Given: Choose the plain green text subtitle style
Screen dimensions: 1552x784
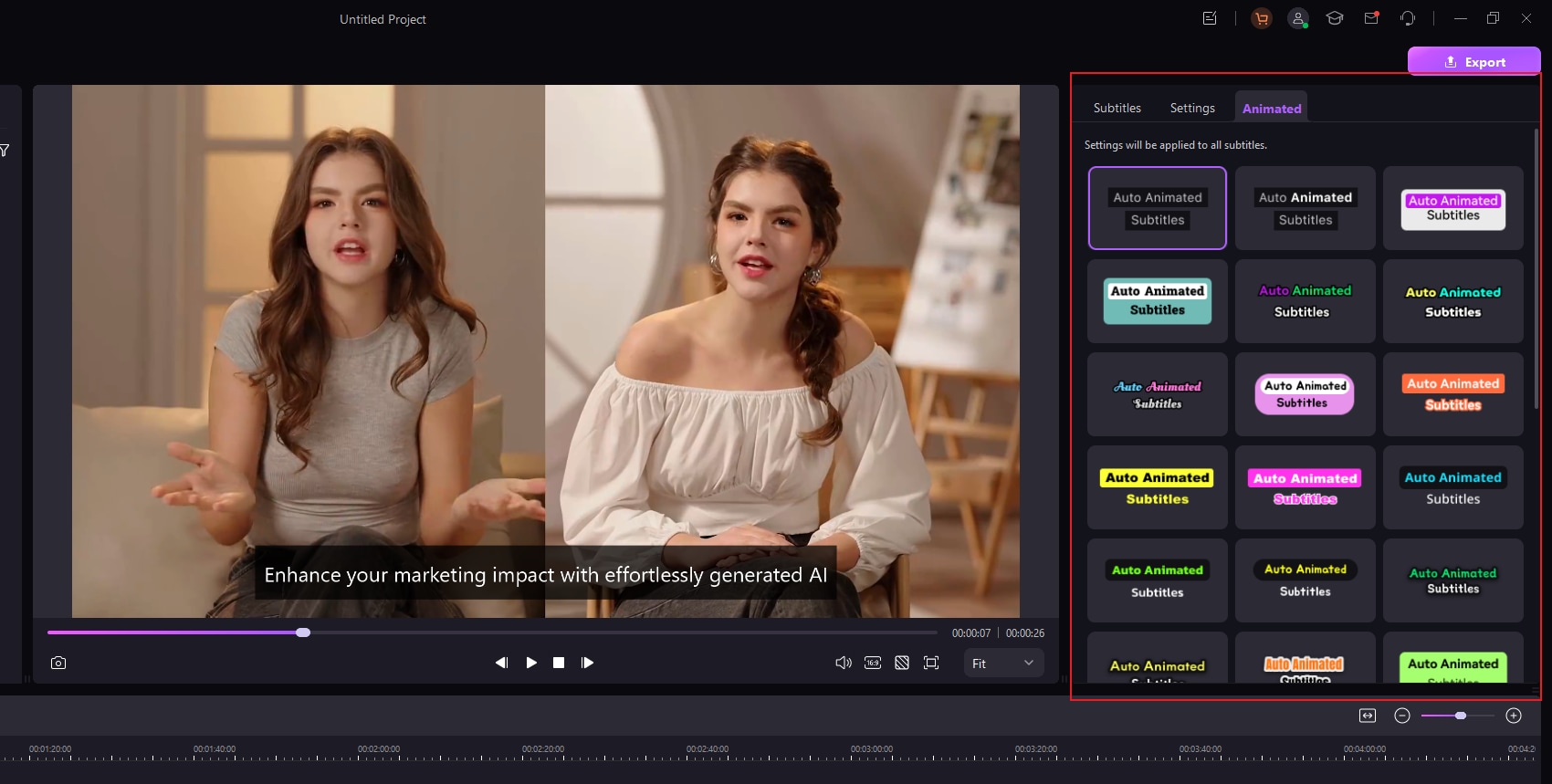Looking at the screenshot, I should click(x=1453, y=580).
